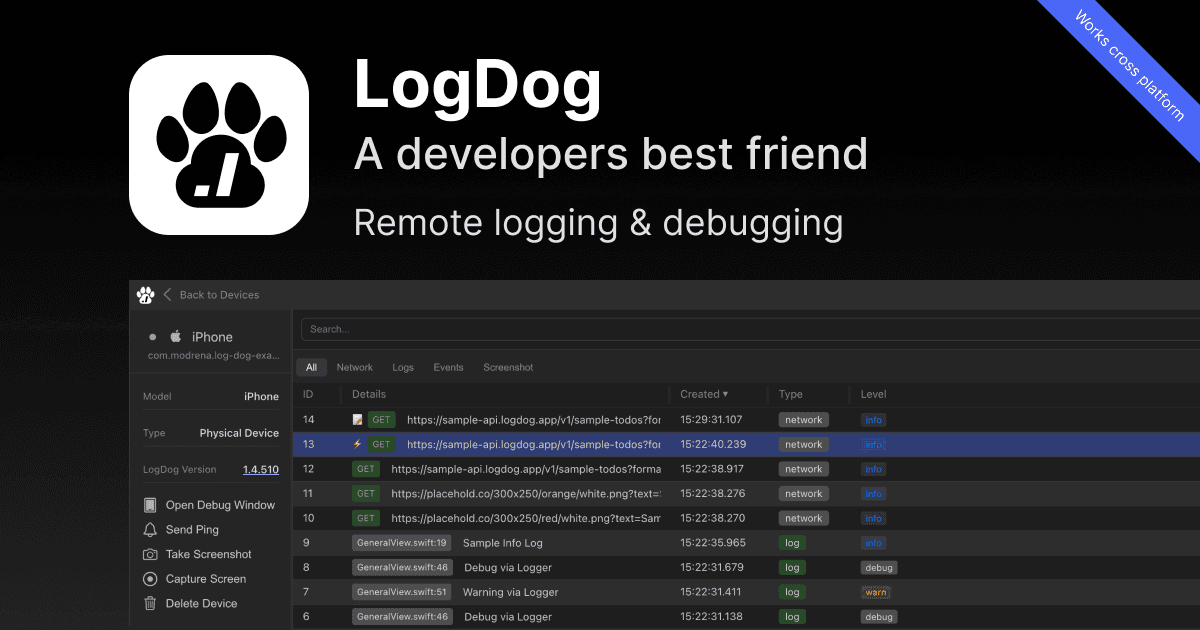This screenshot has height=630, width=1200.
Task: Click the com.modrena.log-dog bundle identifier
Action: point(213,355)
